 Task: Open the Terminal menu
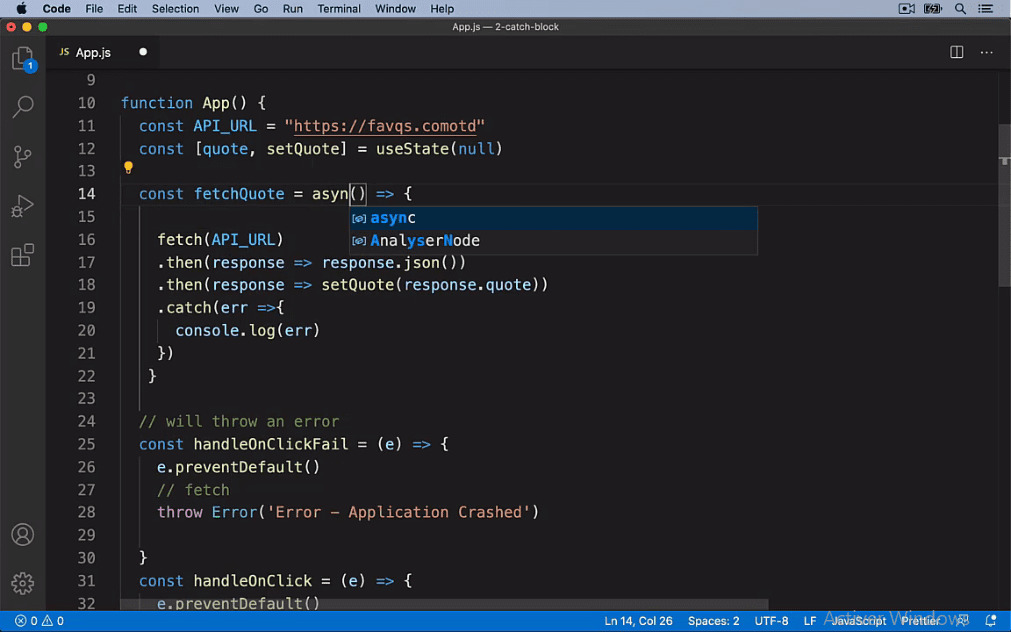pos(339,8)
